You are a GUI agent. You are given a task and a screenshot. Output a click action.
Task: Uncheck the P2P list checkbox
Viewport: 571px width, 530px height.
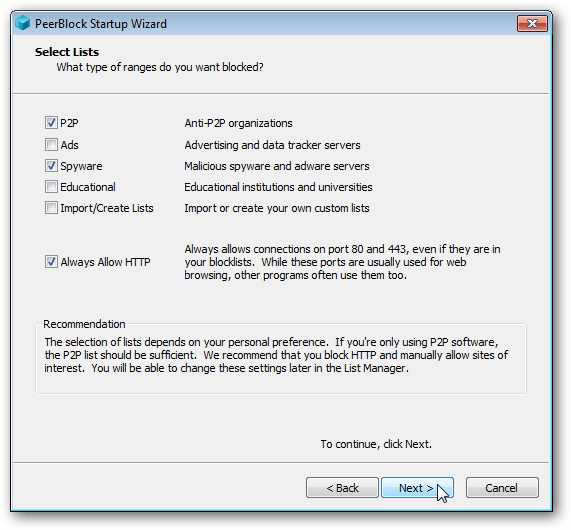coord(51,123)
